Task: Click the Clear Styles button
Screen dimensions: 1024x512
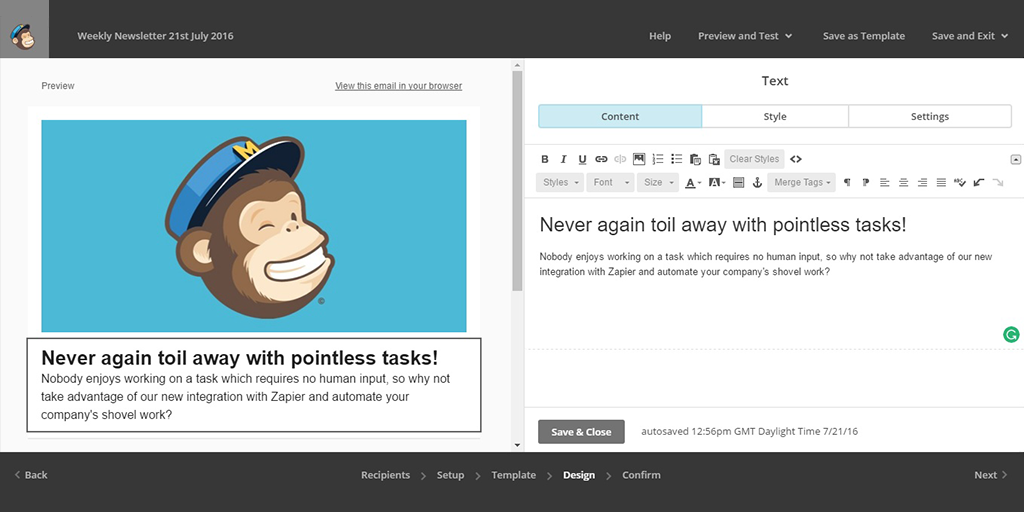Action: point(754,159)
